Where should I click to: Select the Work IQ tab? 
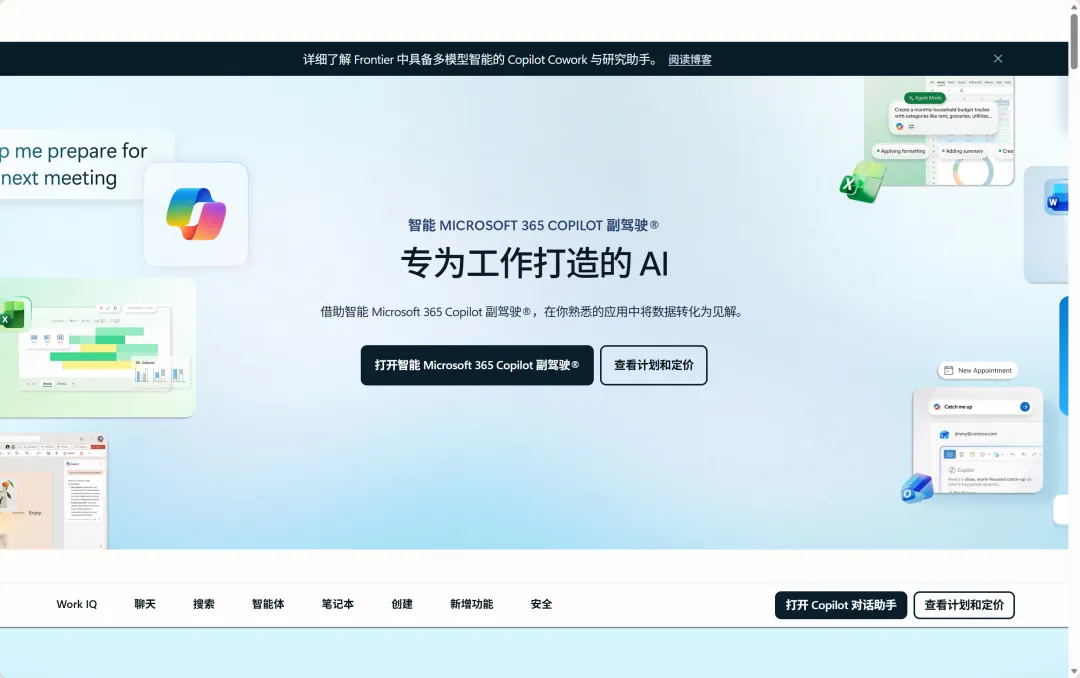[76, 604]
